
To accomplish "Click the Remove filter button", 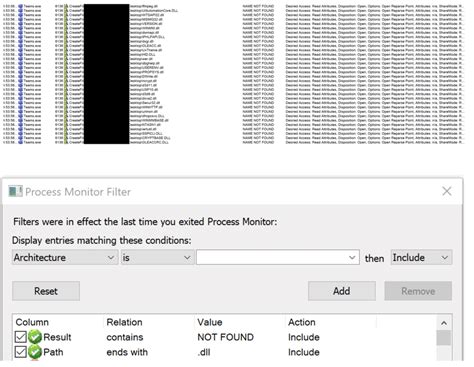I will [418, 291].
